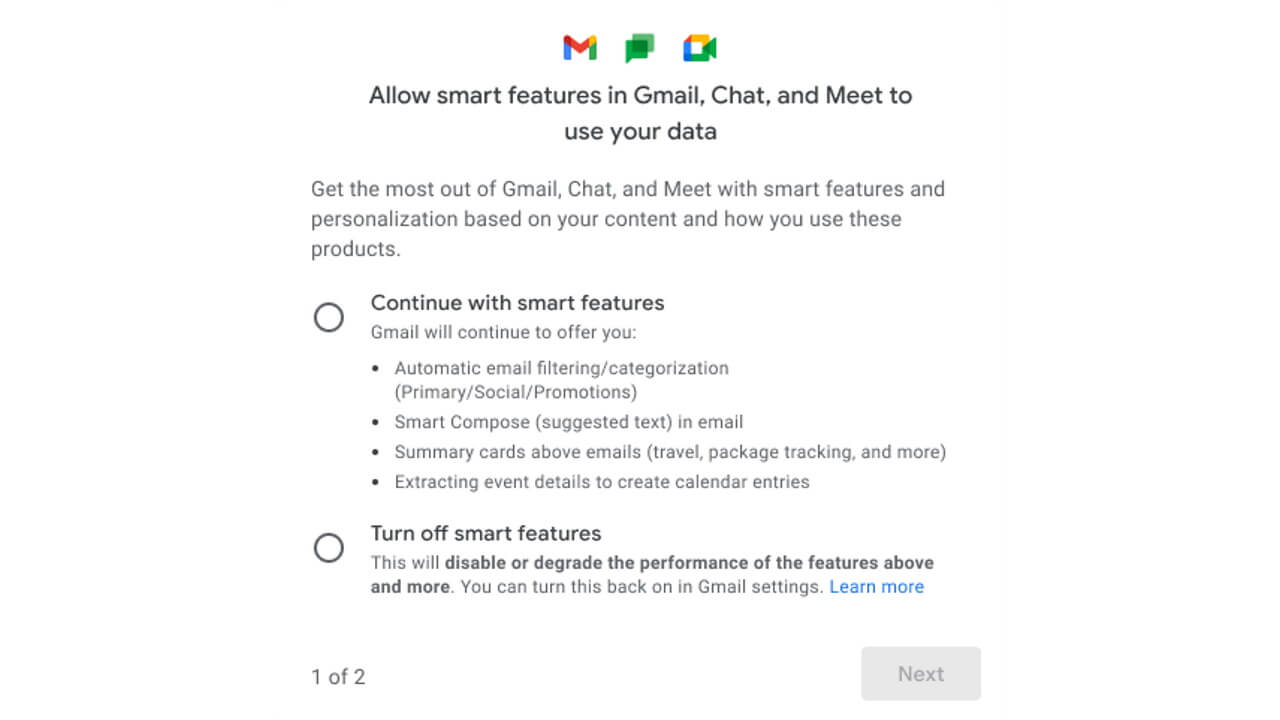Screen dimensions: 1280x720
Task: Click the "Get the most out of Gmail" paragraph
Action: 627,219
